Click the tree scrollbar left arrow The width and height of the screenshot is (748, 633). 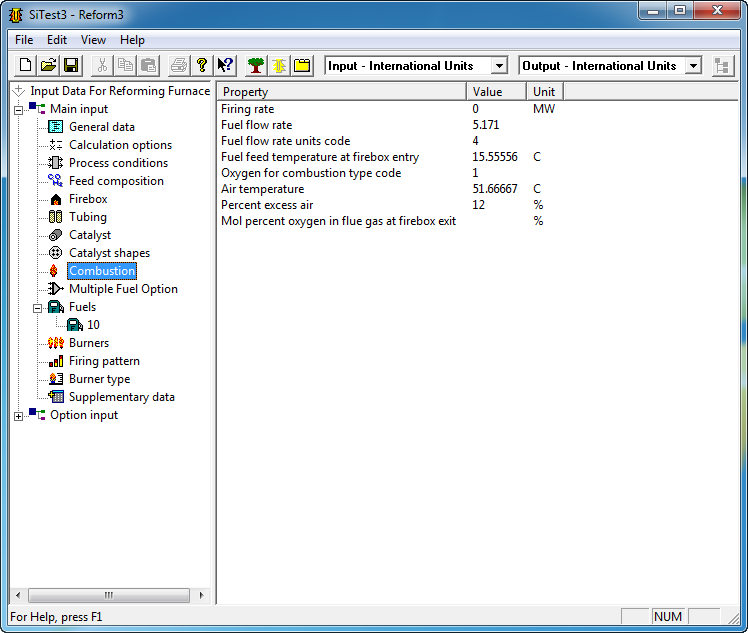(x=18, y=595)
